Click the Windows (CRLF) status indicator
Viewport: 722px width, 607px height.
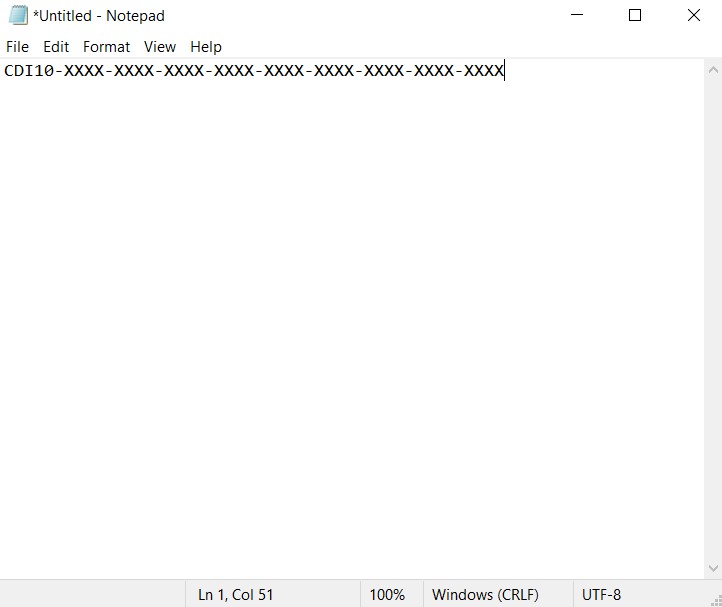tap(485, 595)
